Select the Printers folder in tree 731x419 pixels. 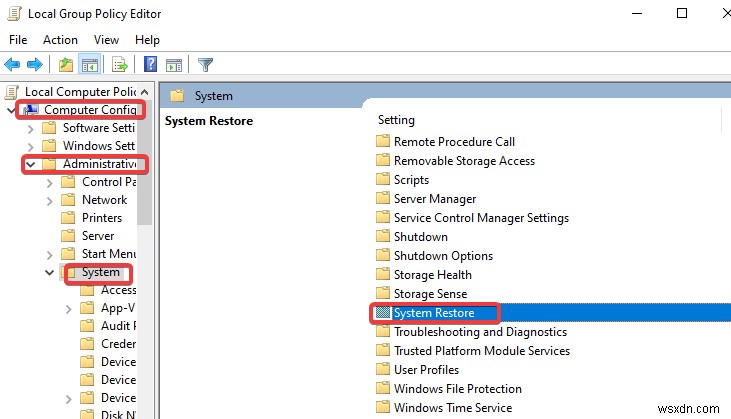click(x=102, y=218)
